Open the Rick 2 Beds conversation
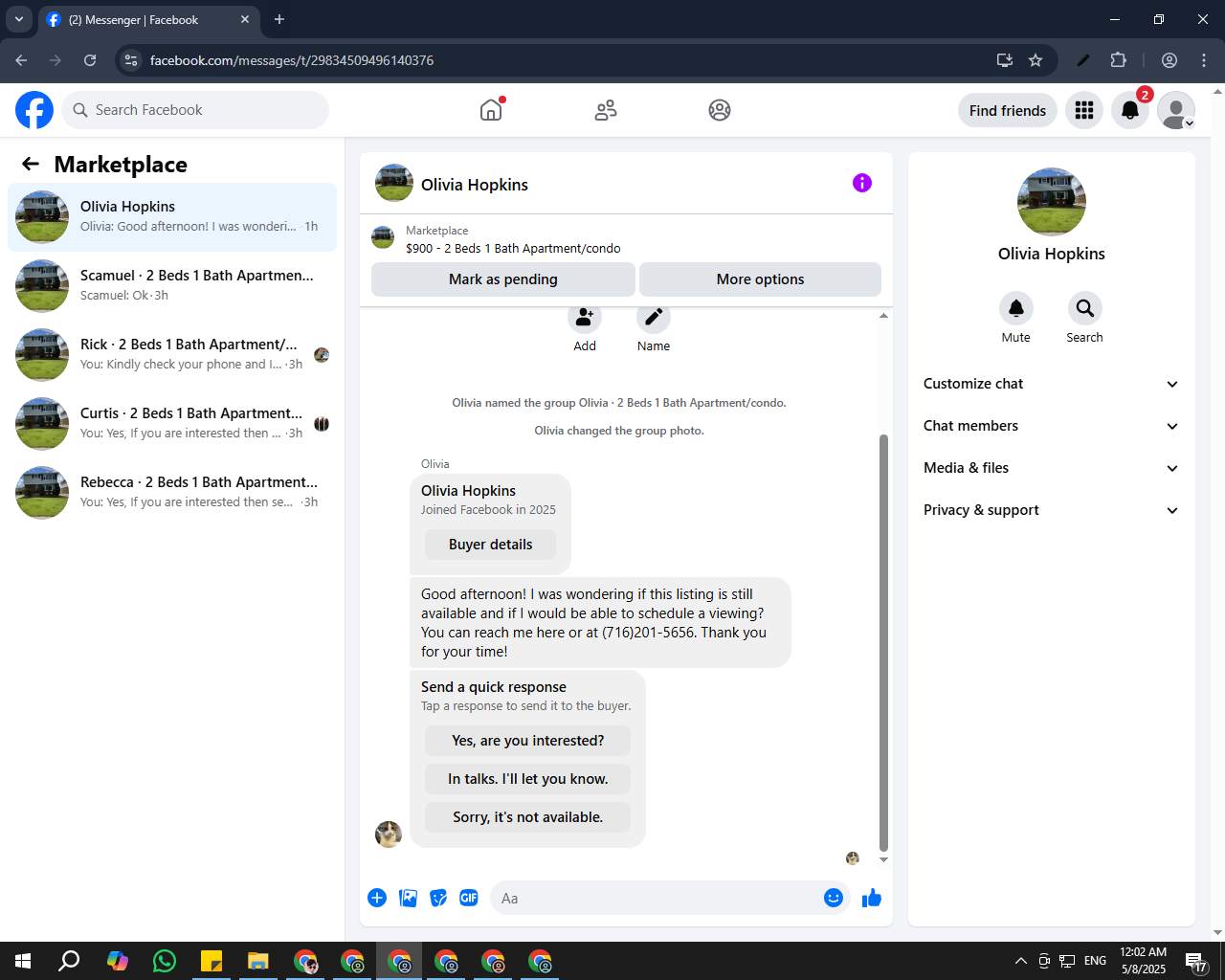The image size is (1225, 980). coord(172,355)
